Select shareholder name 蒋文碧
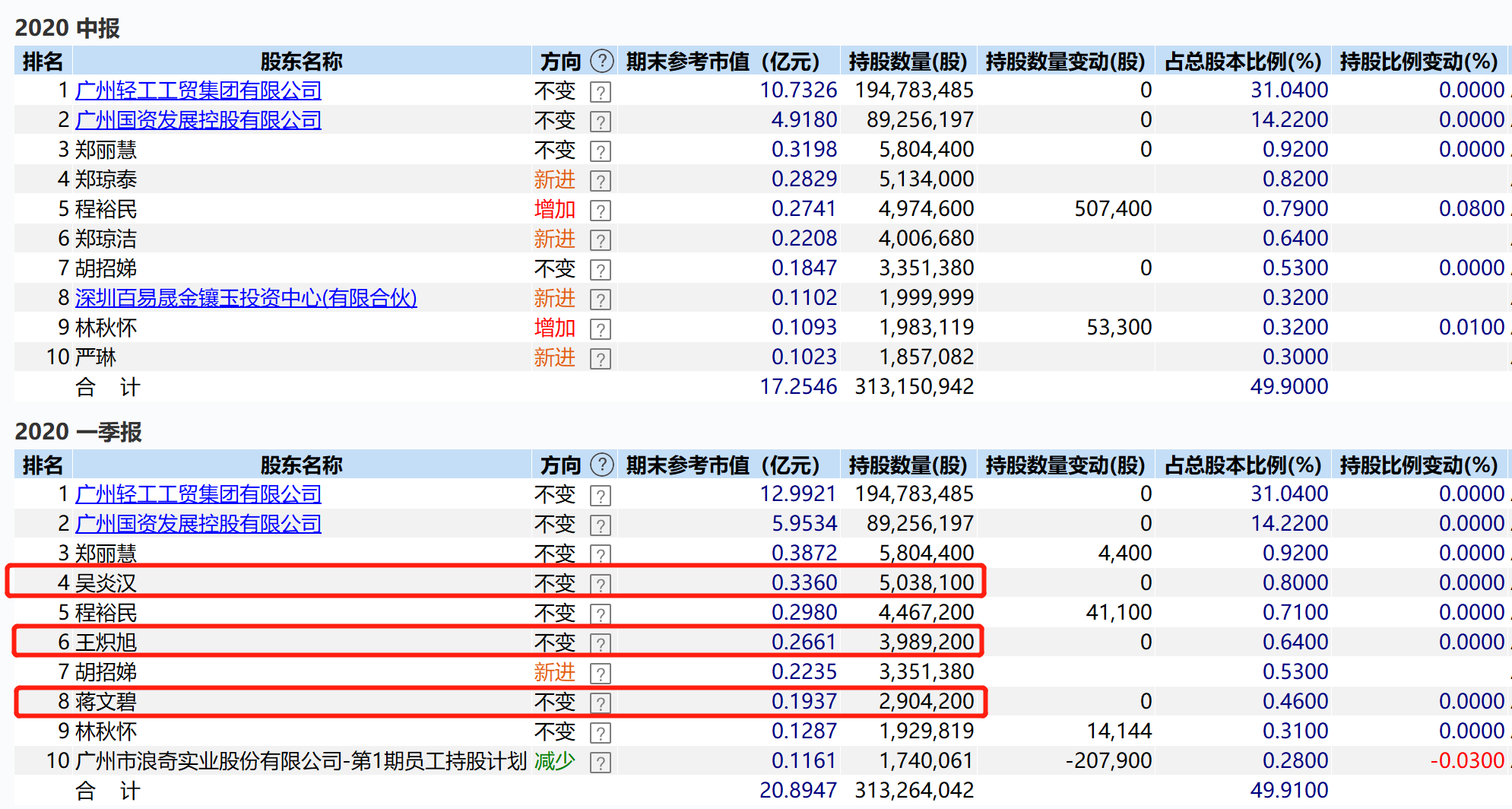Viewport: 1512px width, 809px height. (106, 702)
